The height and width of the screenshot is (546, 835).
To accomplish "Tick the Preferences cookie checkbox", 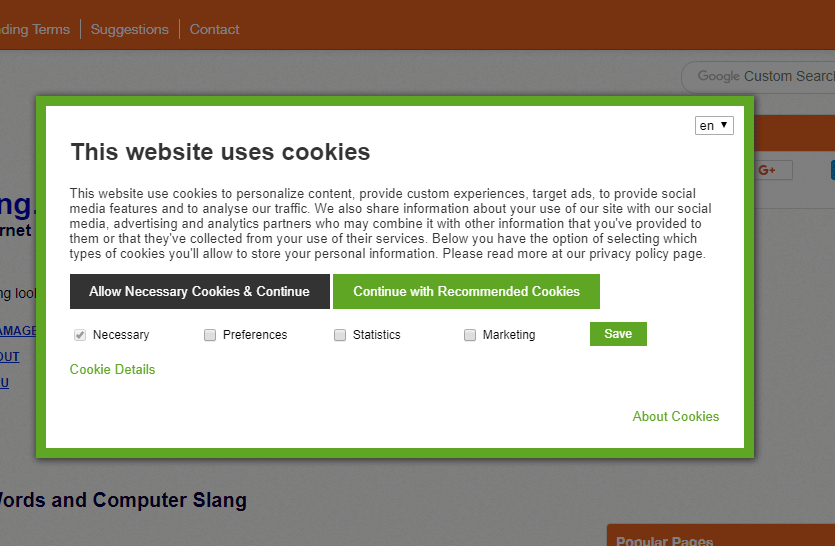I will pyautogui.click(x=210, y=335).
